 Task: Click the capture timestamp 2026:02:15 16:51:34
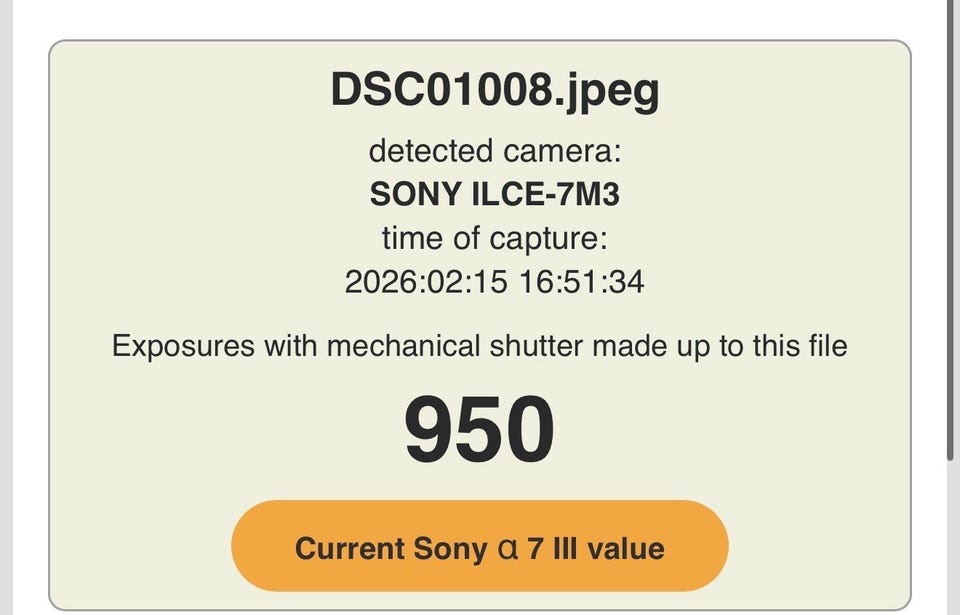[x=494, y=282]
